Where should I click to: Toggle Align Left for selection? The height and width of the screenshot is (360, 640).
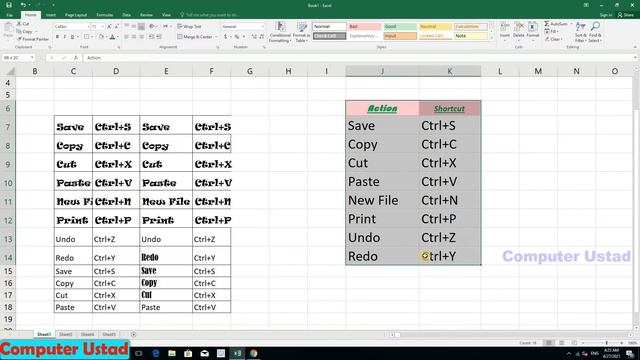click(x=127, y=37)
